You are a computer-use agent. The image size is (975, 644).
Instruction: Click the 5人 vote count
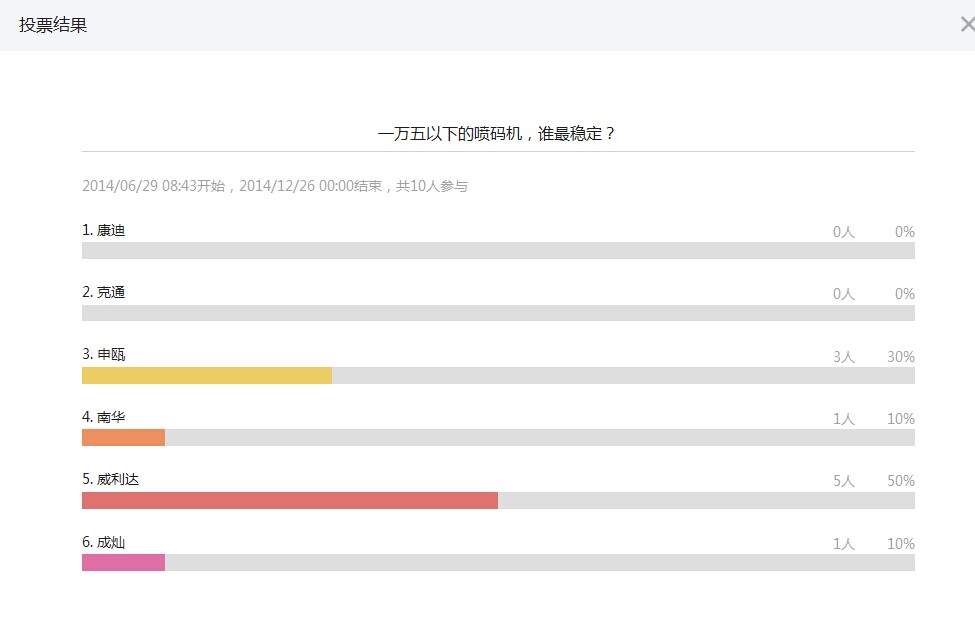point(844,481)
